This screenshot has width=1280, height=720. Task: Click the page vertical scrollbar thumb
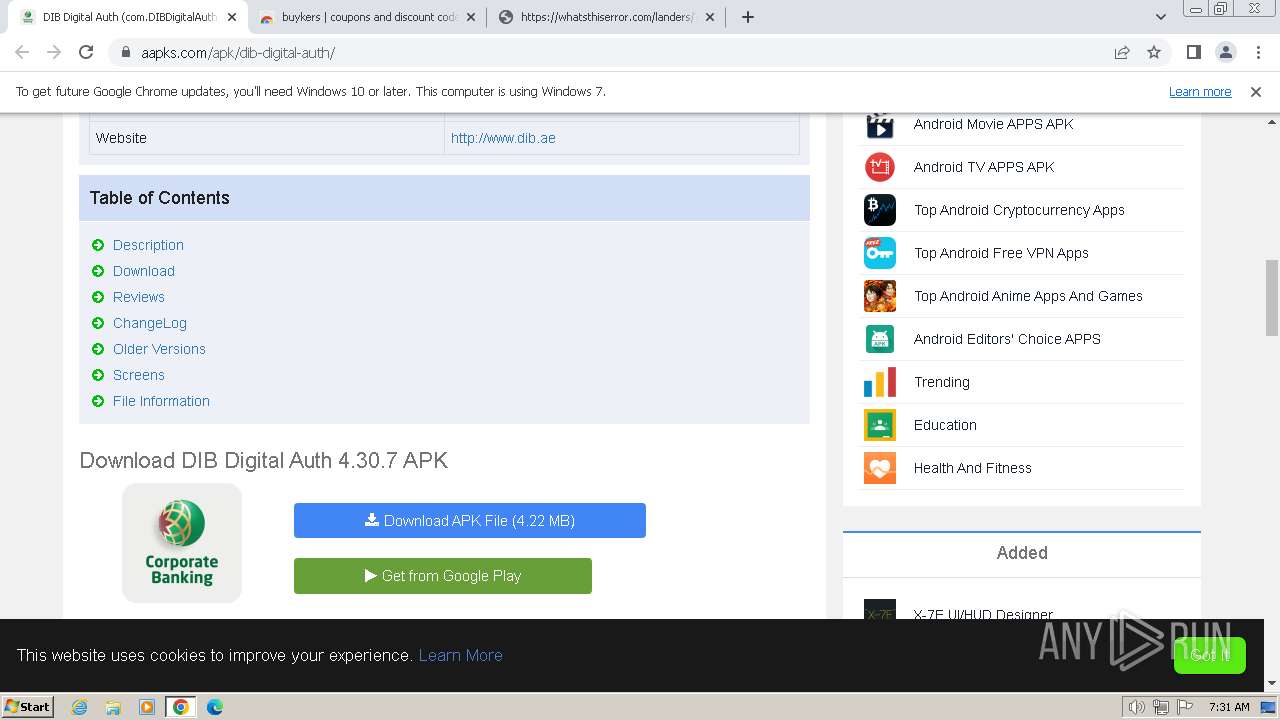(1272, 298)
